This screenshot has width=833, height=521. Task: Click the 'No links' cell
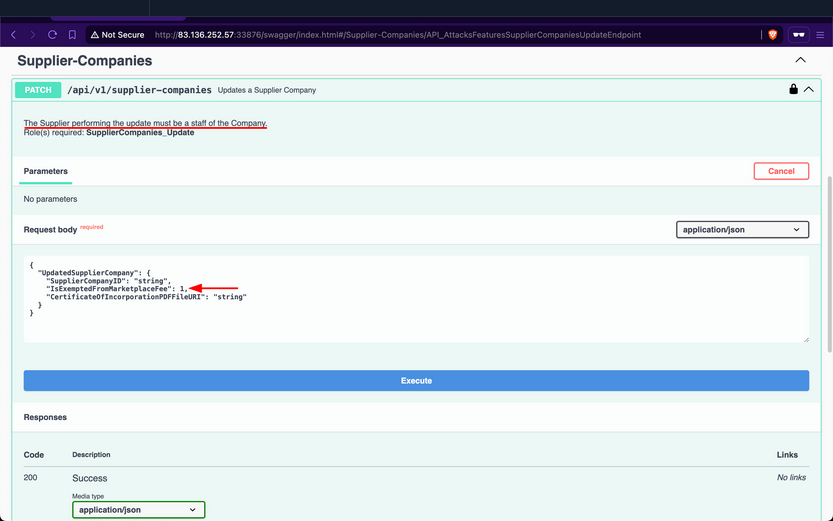tap(791, 477)
